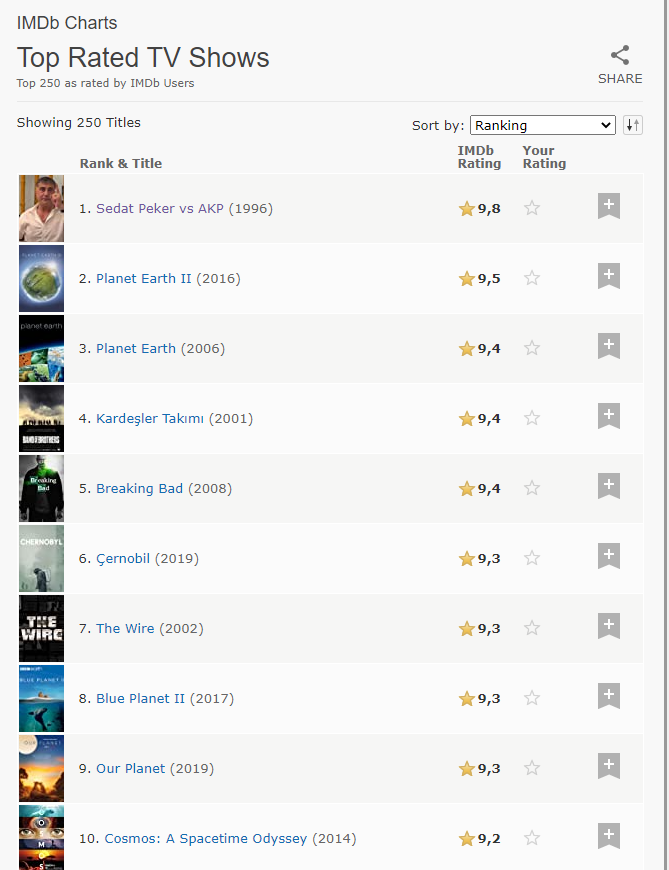
Task: Click the Planet Earth II poster thumbnail
Action: click(x=42, y=279)
